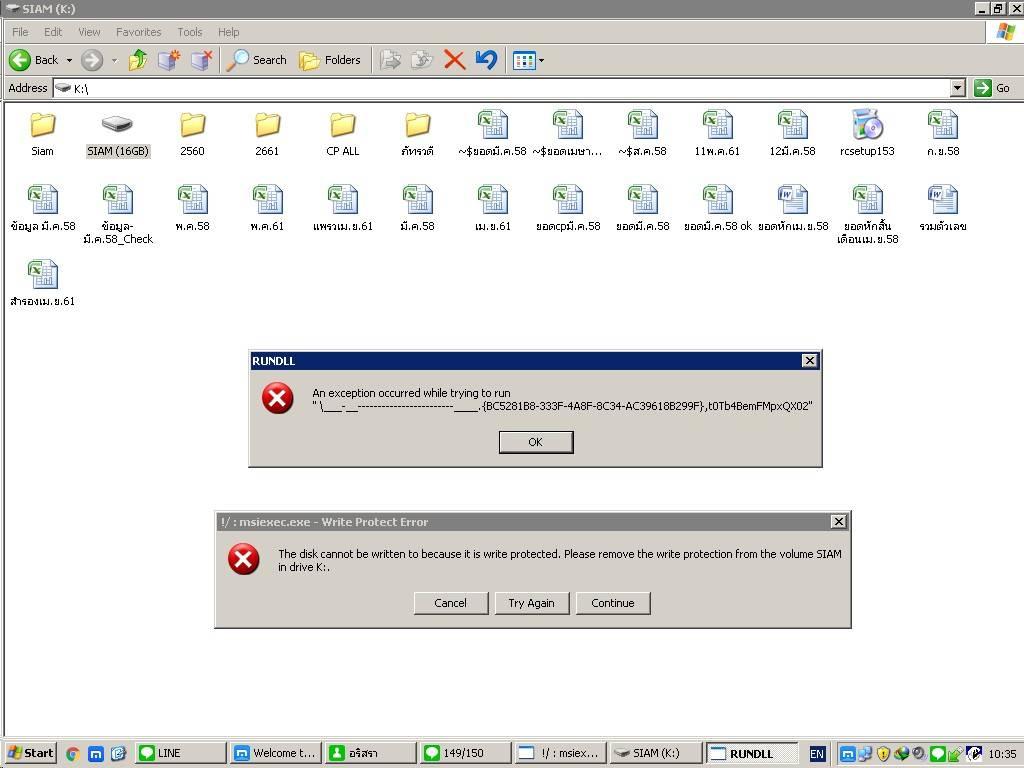This screenshot has width=1024, height=768.
Task: Click Cancel in Write Protect Error dialog
Action: (451, 603)
